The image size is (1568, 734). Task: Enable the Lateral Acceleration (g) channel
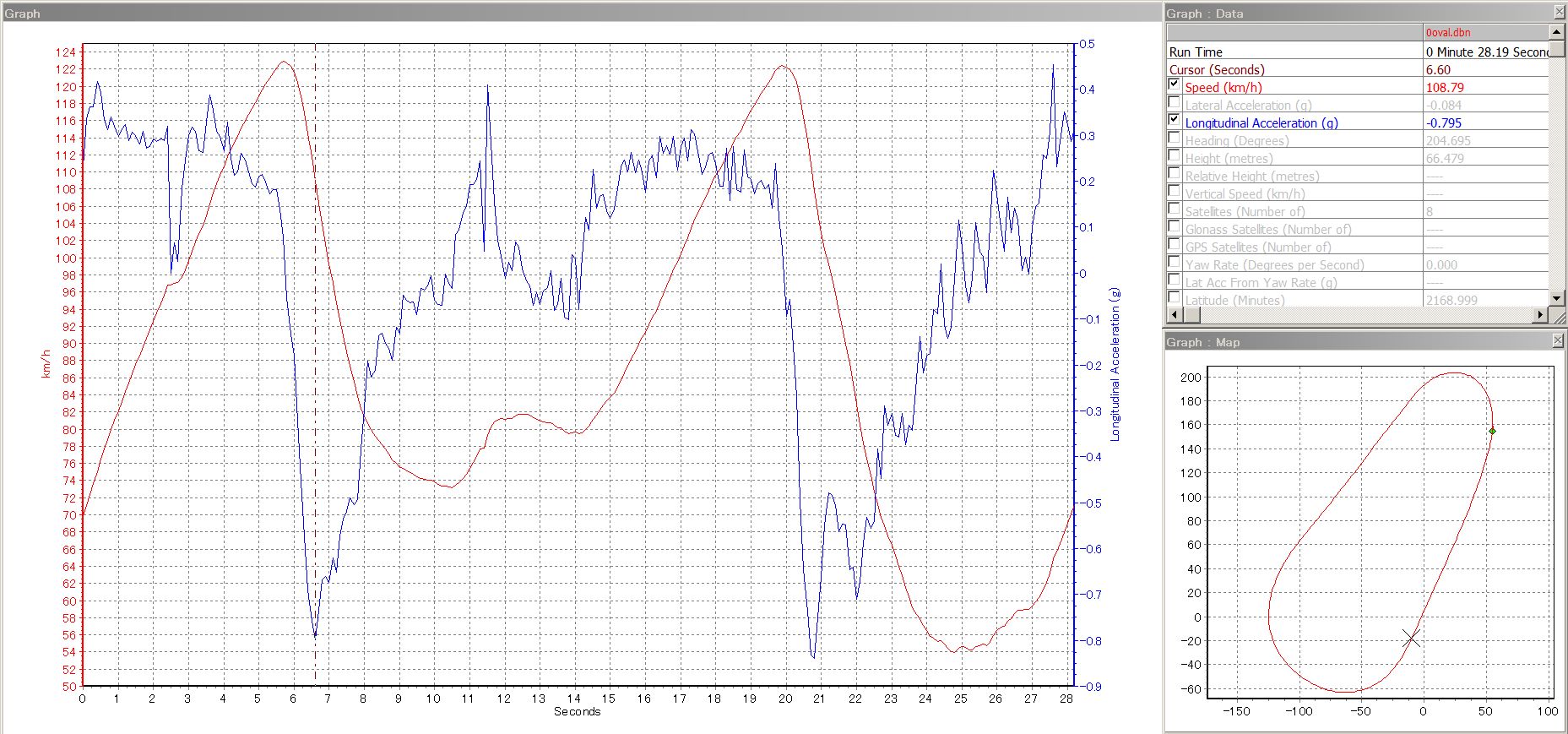pos(1174,103)
